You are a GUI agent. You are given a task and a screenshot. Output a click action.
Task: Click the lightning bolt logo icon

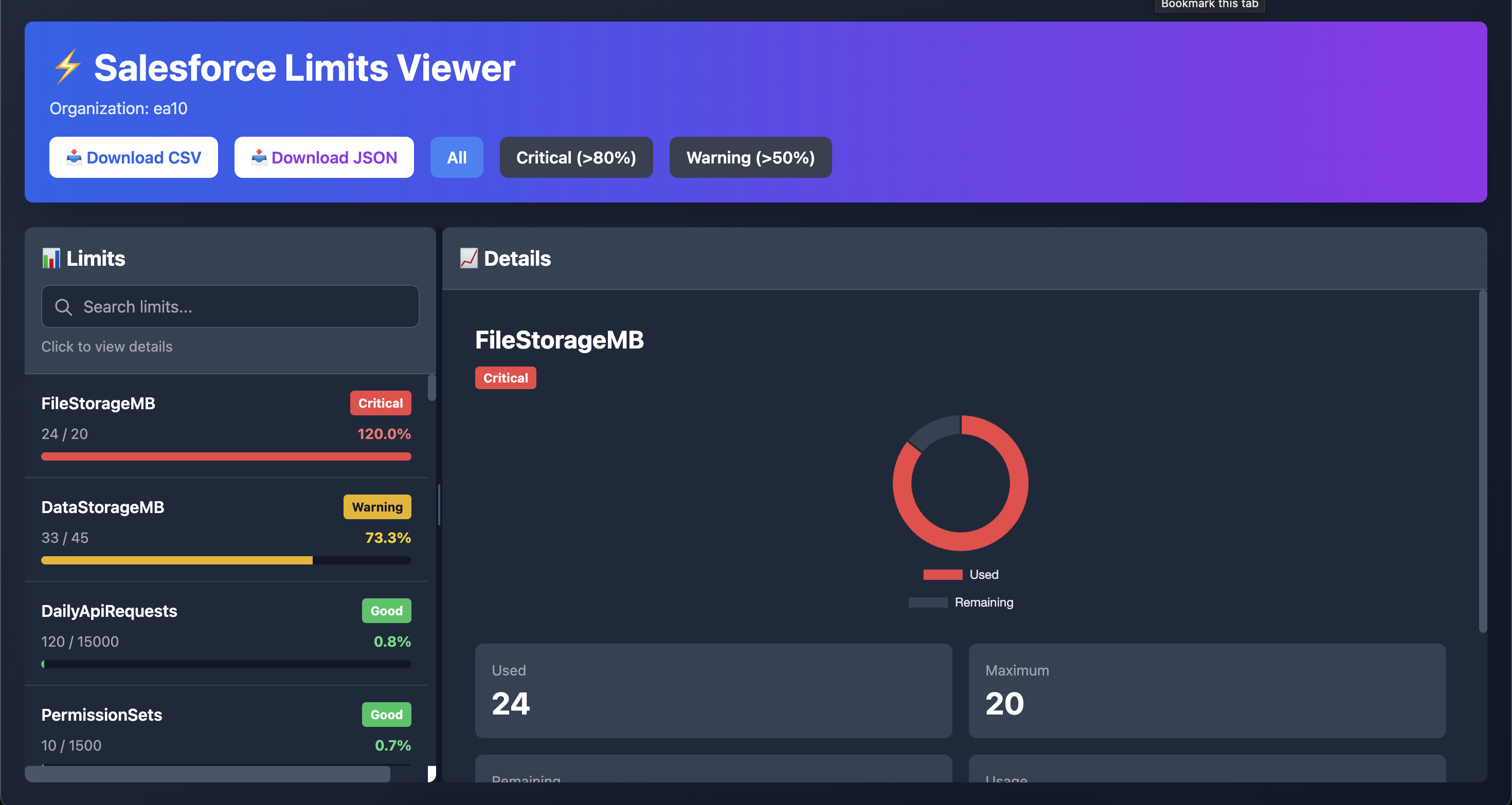[x=67, y=67]
